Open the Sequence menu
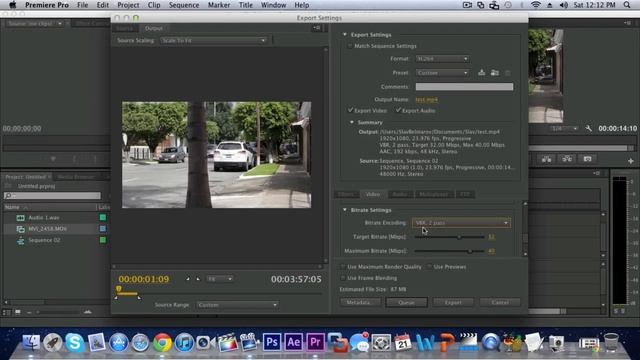This screenshot has width=640, height=360. click(x=184, y=5)
